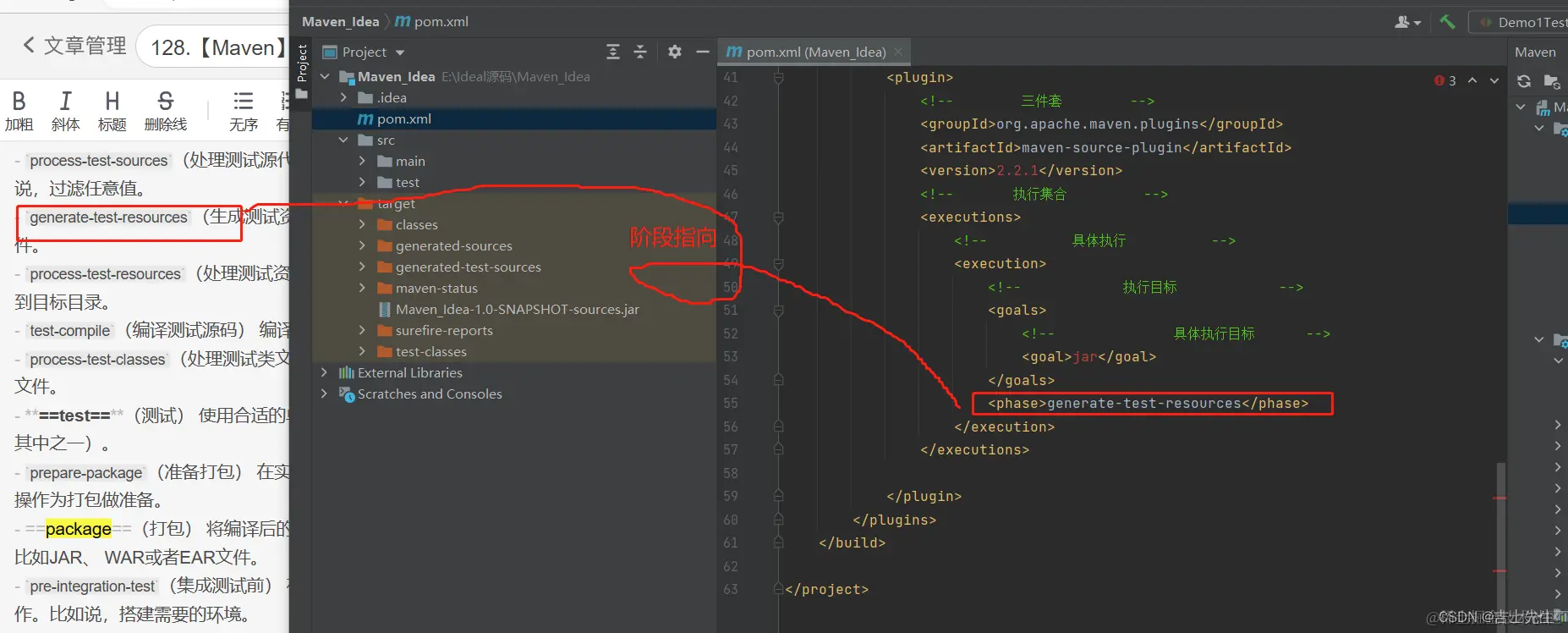Expand the generated-sources folder
This screenshot has width=1568, height=633.
coord(362,246)
